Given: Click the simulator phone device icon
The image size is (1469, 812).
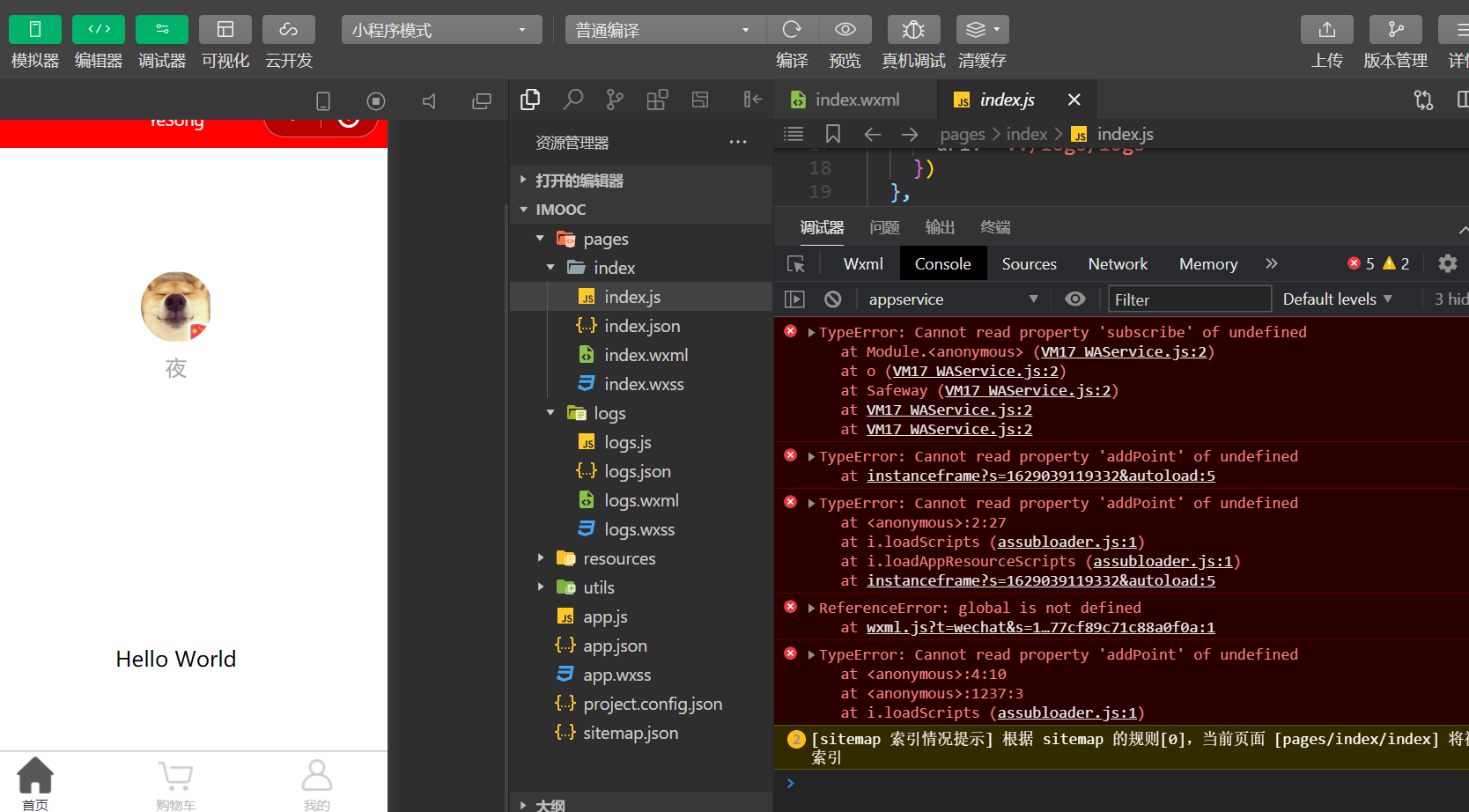Looking at the screenshot, I should coord(323,101).
